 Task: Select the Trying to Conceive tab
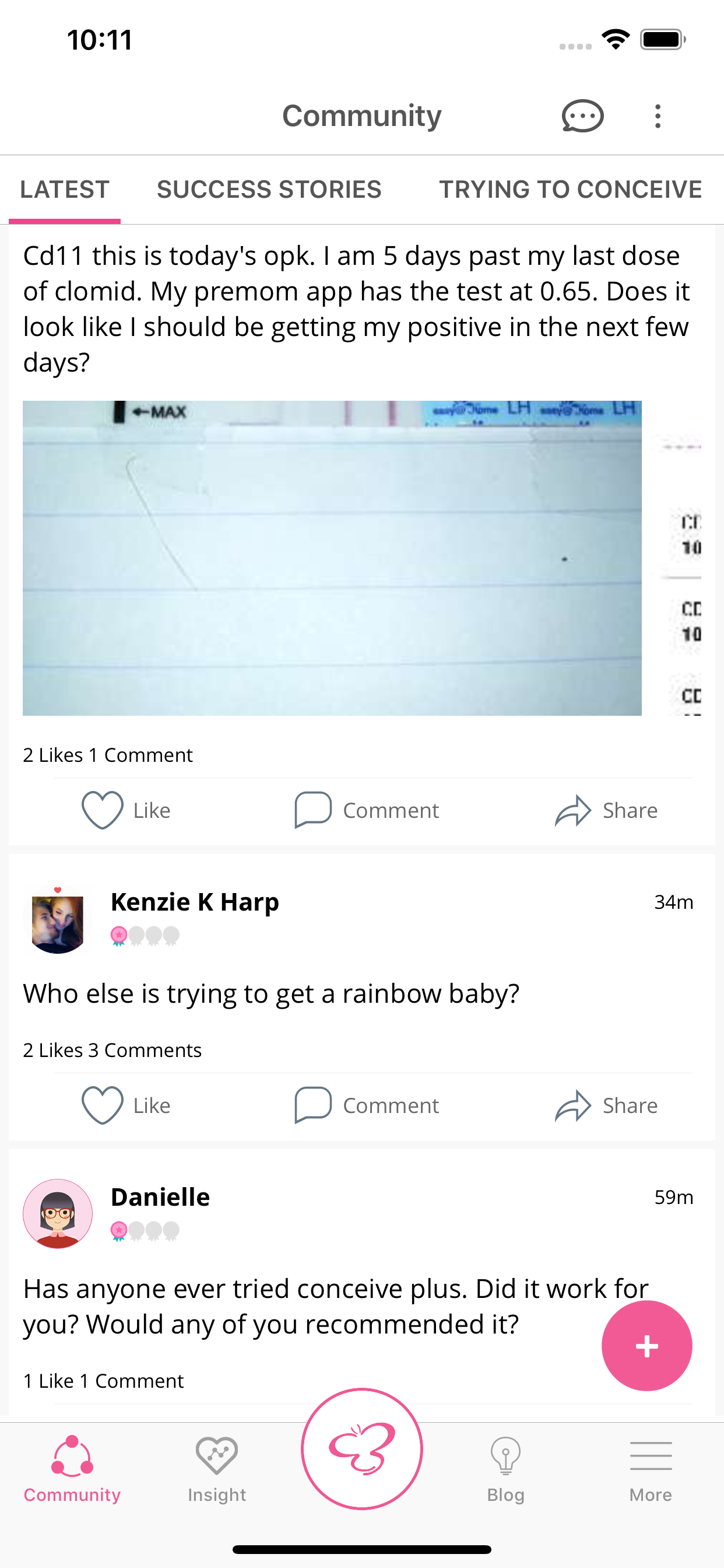pos(570,190)
